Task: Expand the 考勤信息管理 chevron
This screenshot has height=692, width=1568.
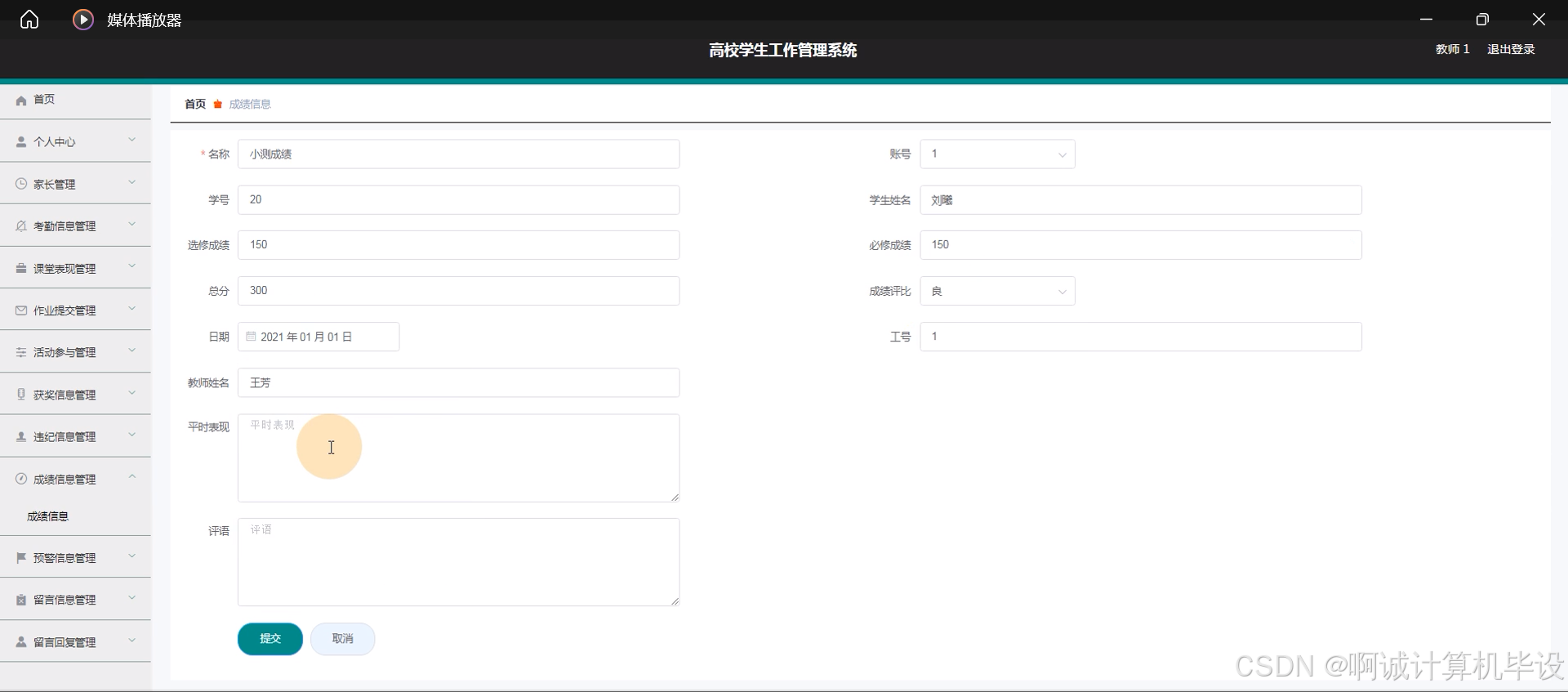Action: pyautogui.click(x=132, y=225)
